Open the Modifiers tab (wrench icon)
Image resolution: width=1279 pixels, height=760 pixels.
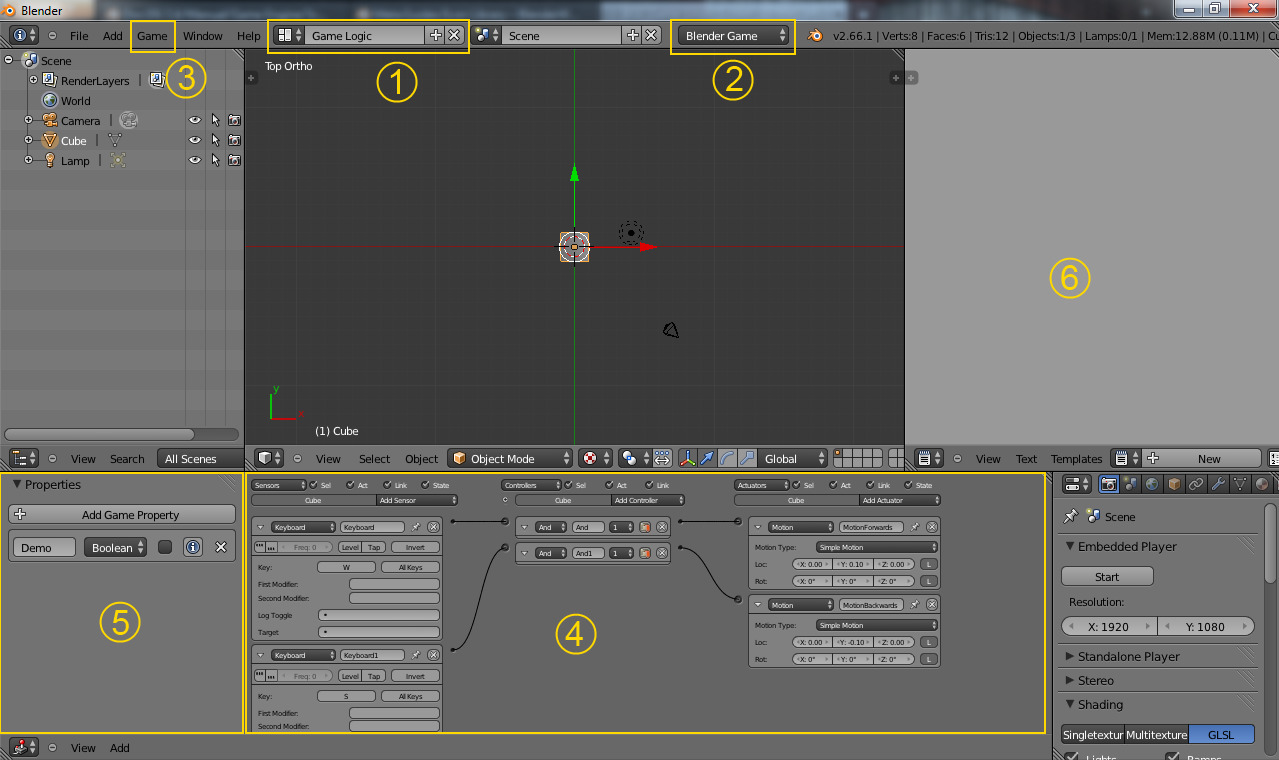point(1217,485)
